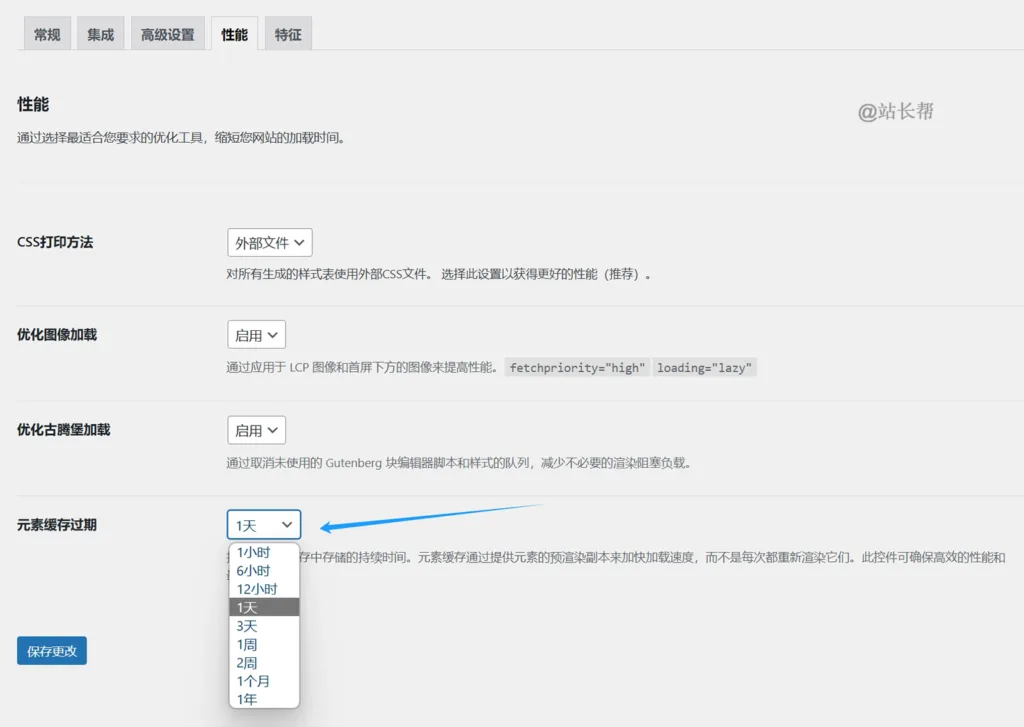The height and width of the screenshot is (727, 1024).
Task: Choose 1年 at the list bottom
Action: click(x=246, y=700)
